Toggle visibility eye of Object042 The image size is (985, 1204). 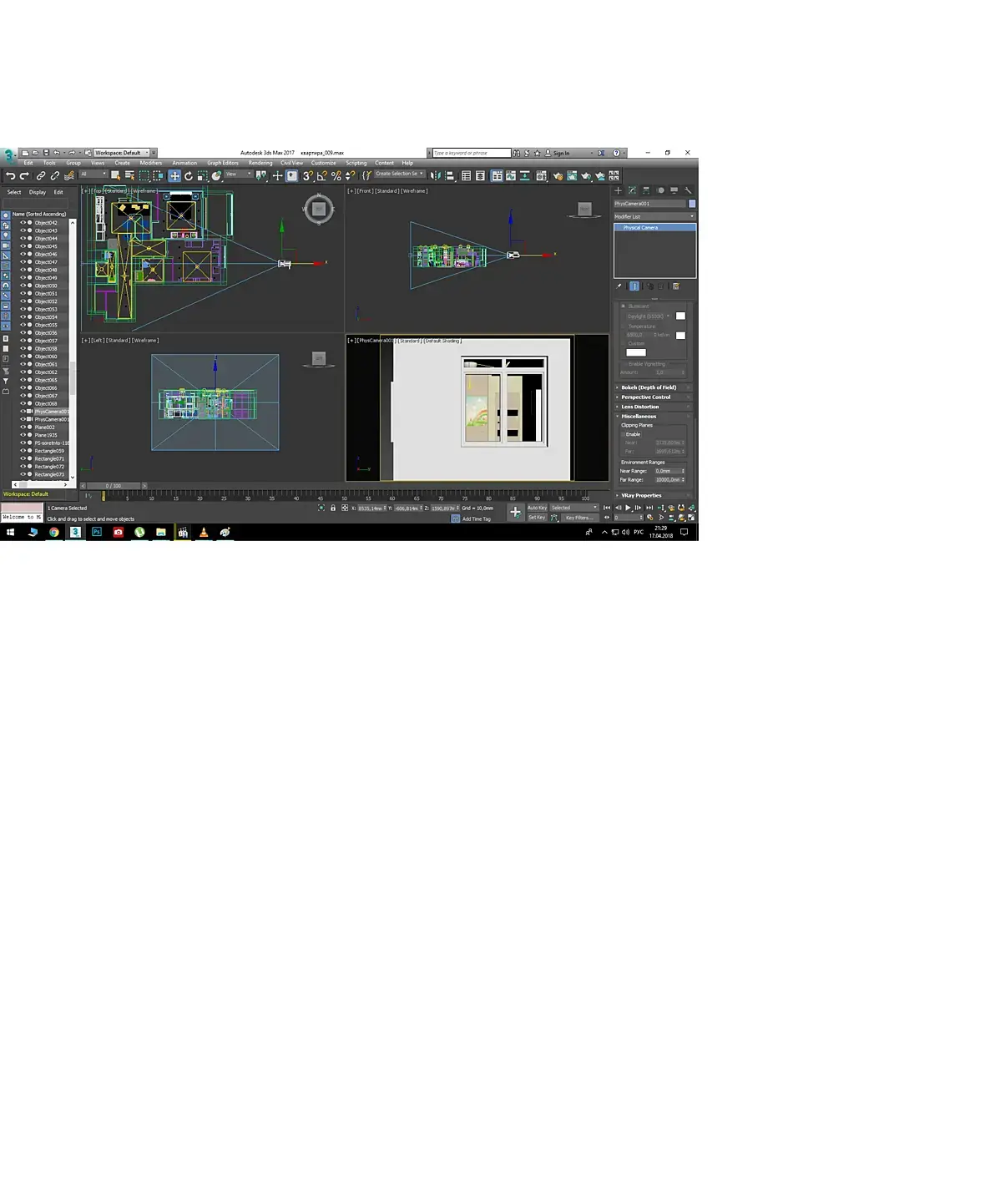23,223
